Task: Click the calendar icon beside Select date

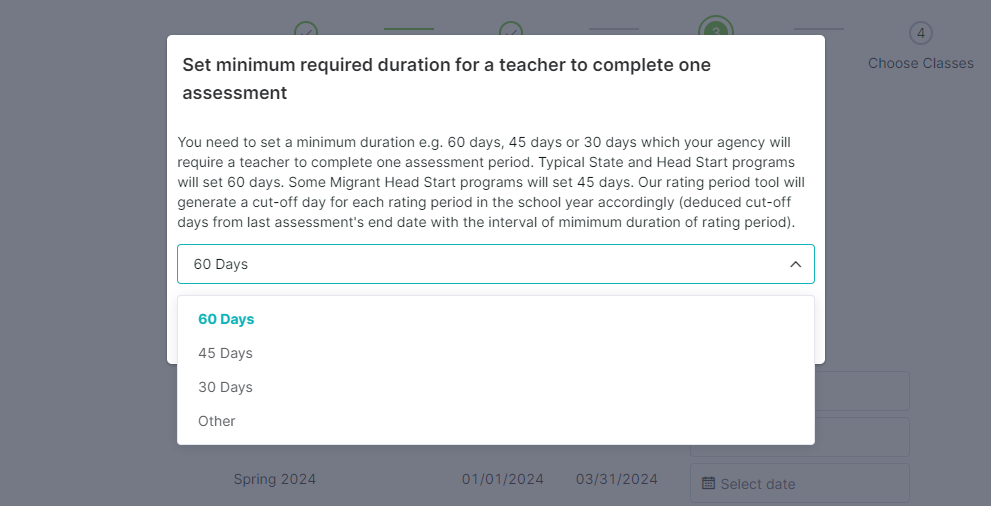Action: [x=708, y=484]
